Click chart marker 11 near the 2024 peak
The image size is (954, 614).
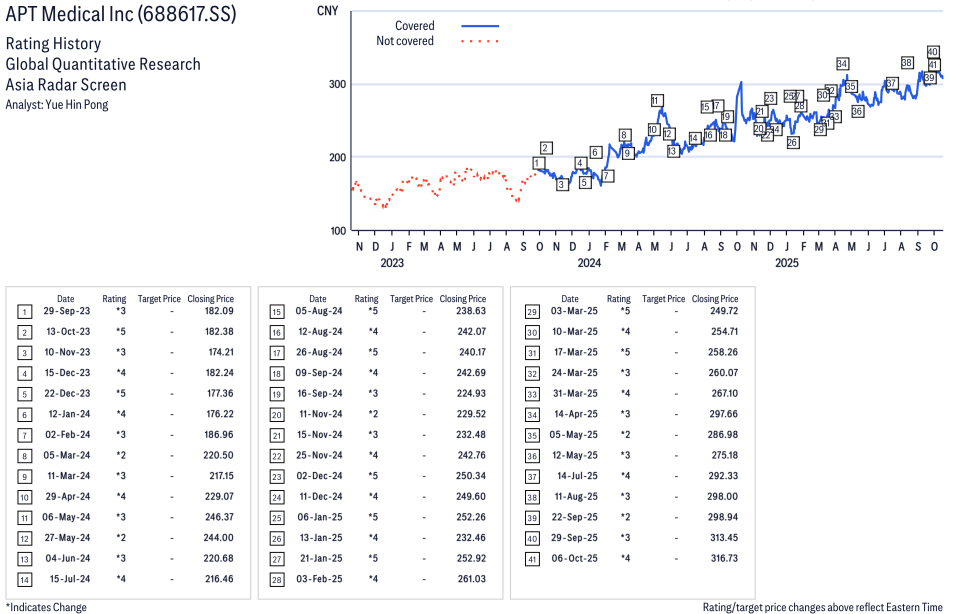coord(656,100)
